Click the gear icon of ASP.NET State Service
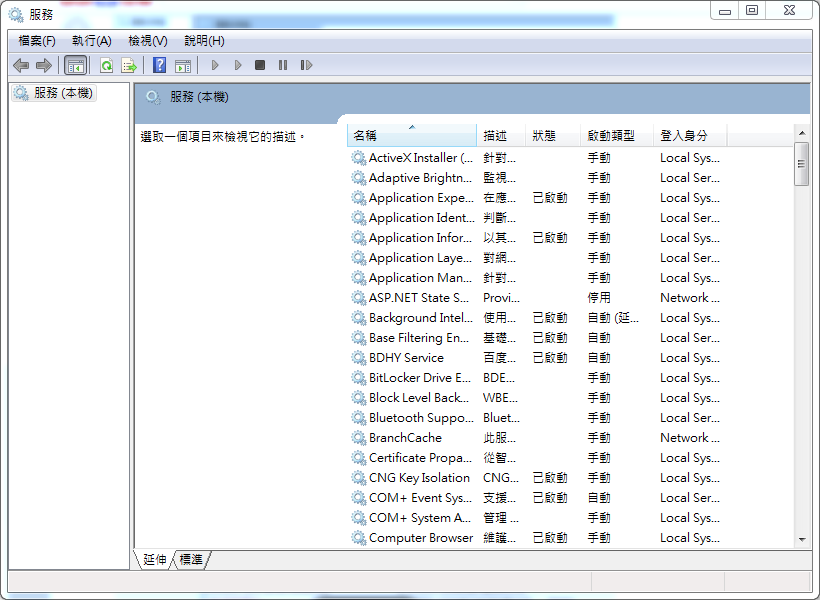The image size is (820, 600). coord(358,298)
